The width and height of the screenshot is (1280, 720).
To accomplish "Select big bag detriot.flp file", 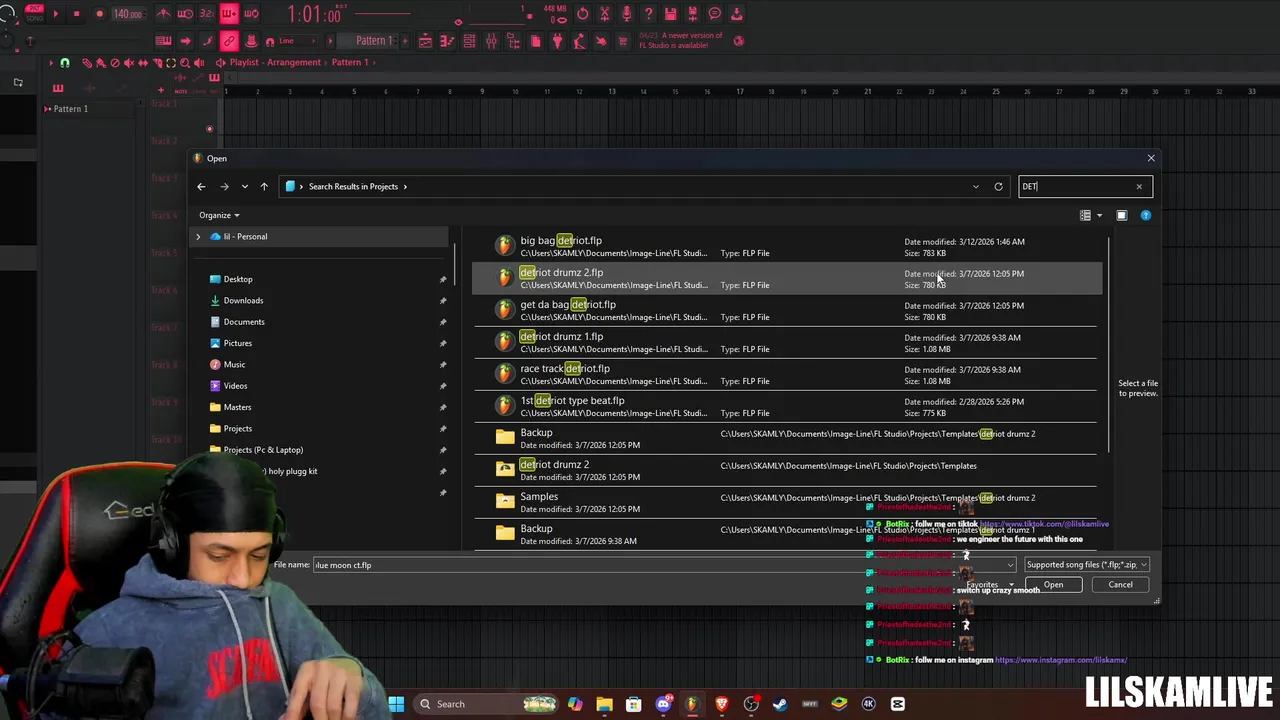I will point(787,246).
